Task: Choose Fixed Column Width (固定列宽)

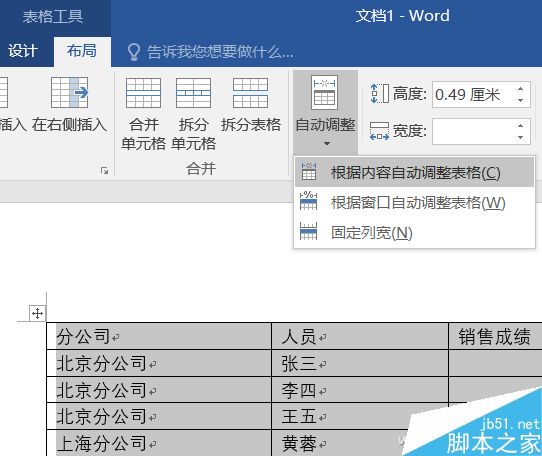Action: coord(414,232)
